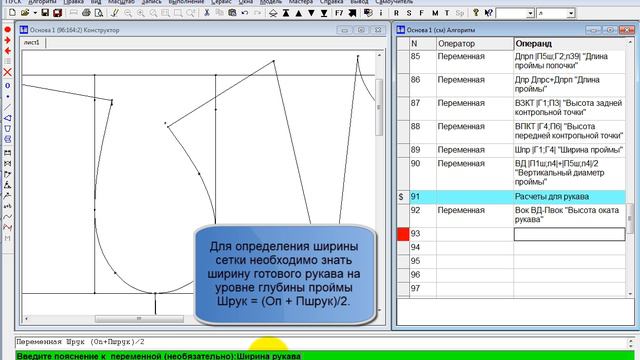Image resolution: width=640 pixels, height=360 pixels.
Task: Click the M toolbar button
Action: click(435, 13)
